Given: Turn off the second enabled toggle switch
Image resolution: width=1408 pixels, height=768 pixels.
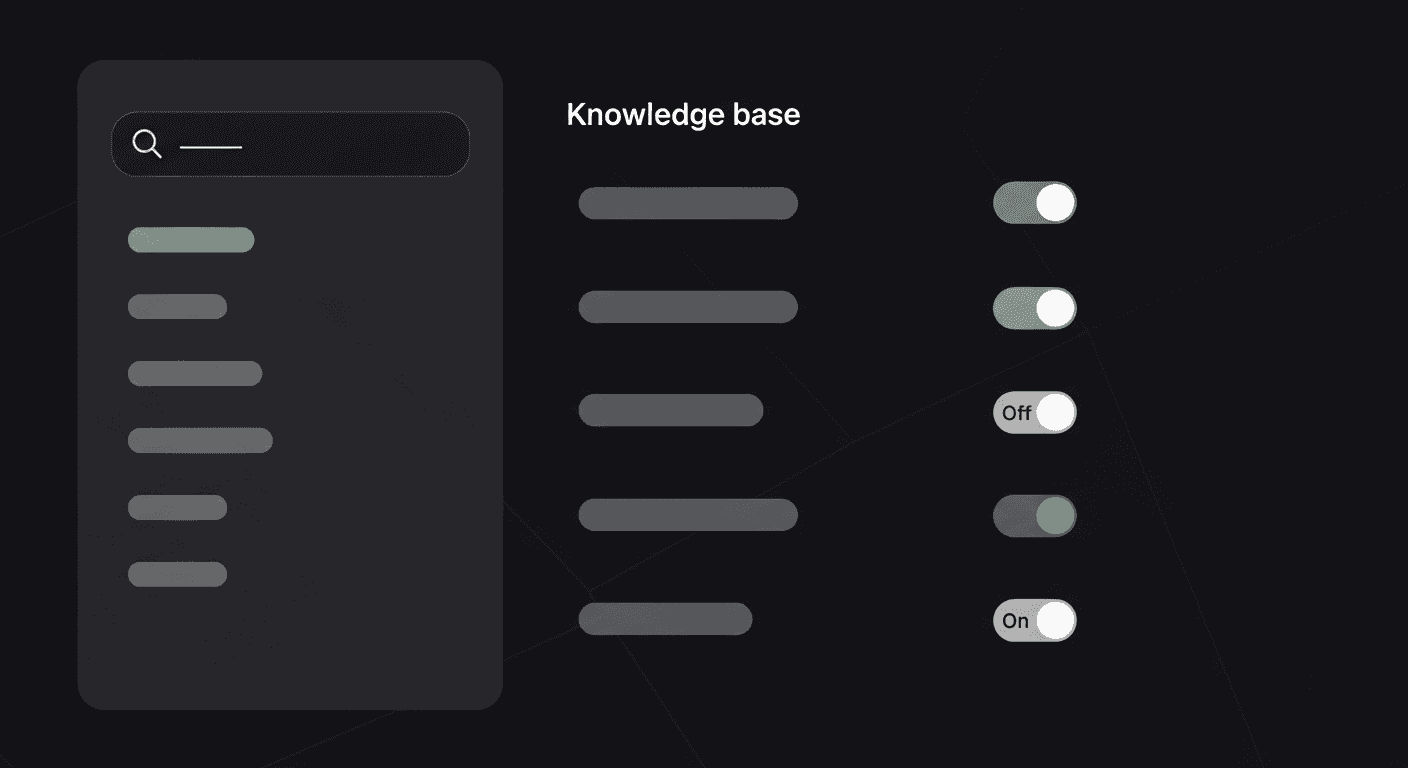Looking at the screenshot, I should click(1034, 308).
